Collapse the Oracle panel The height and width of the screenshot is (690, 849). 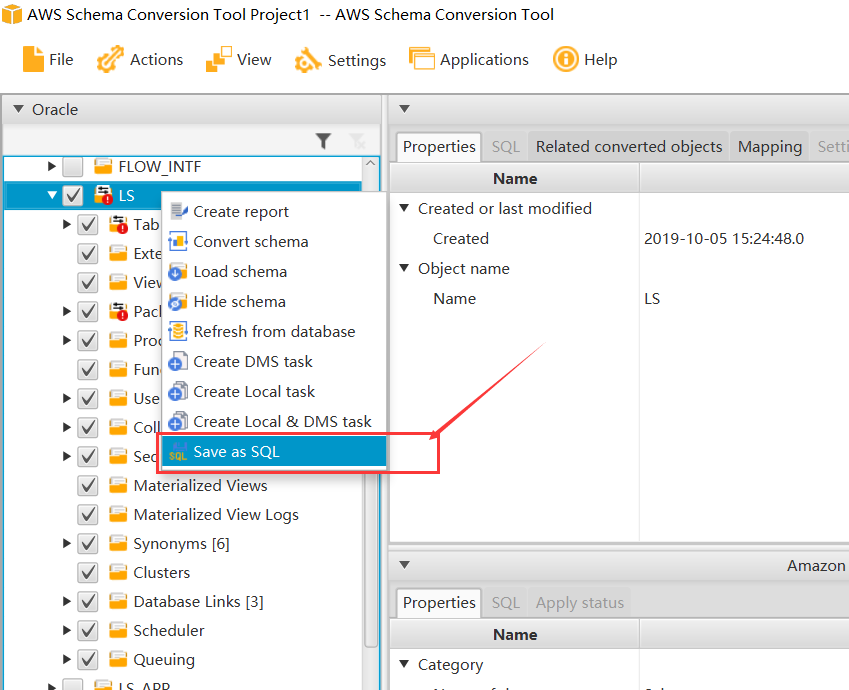point(18,109)
